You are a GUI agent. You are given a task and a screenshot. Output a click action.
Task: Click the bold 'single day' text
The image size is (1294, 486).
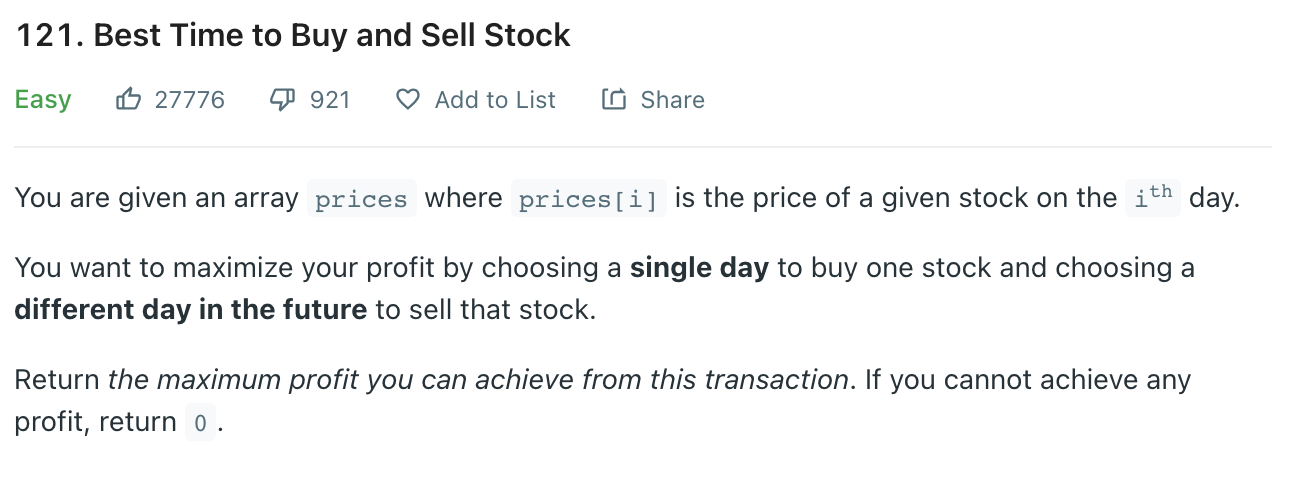point(699,268)
